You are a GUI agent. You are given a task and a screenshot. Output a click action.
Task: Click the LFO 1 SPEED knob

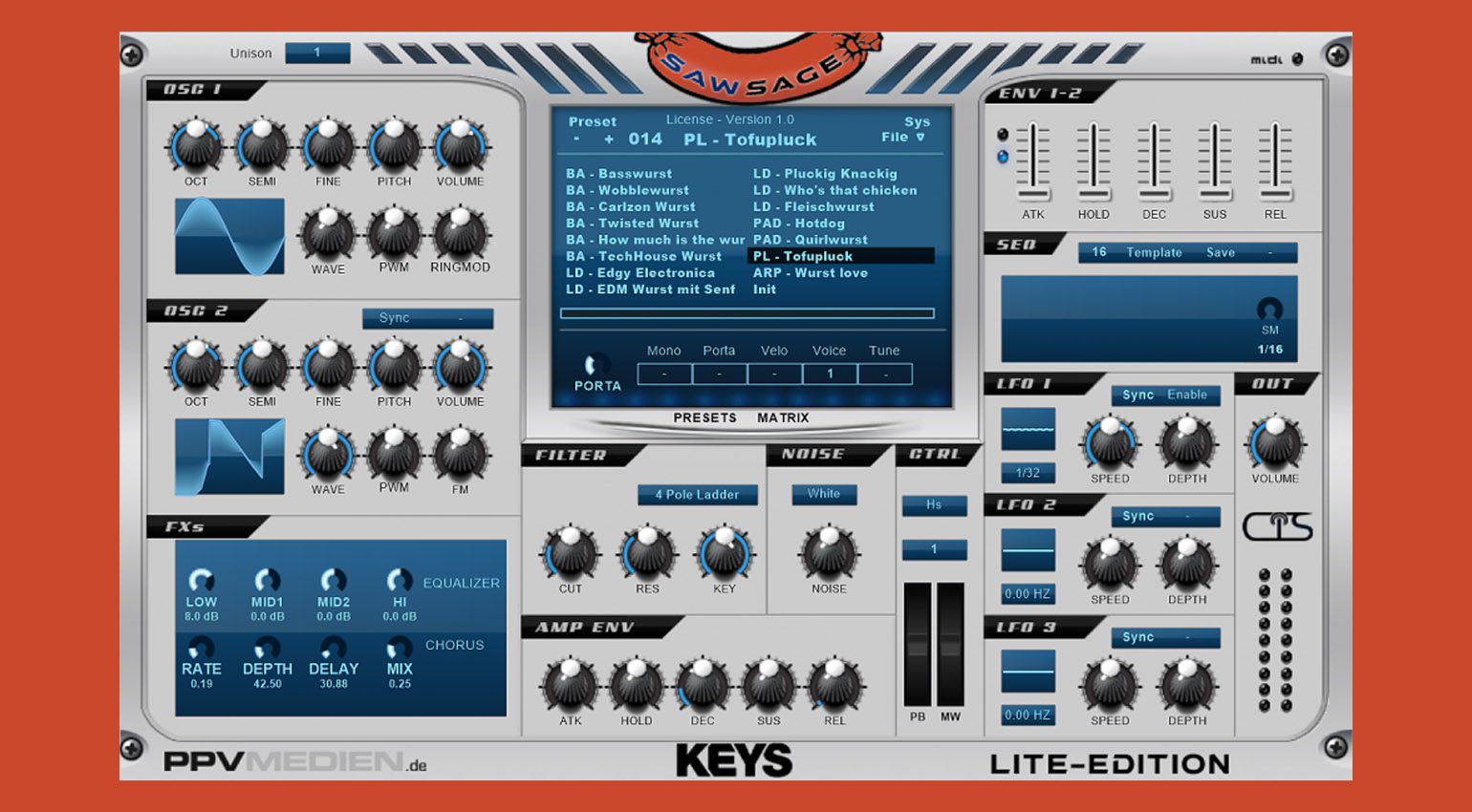coord(1110,442)
